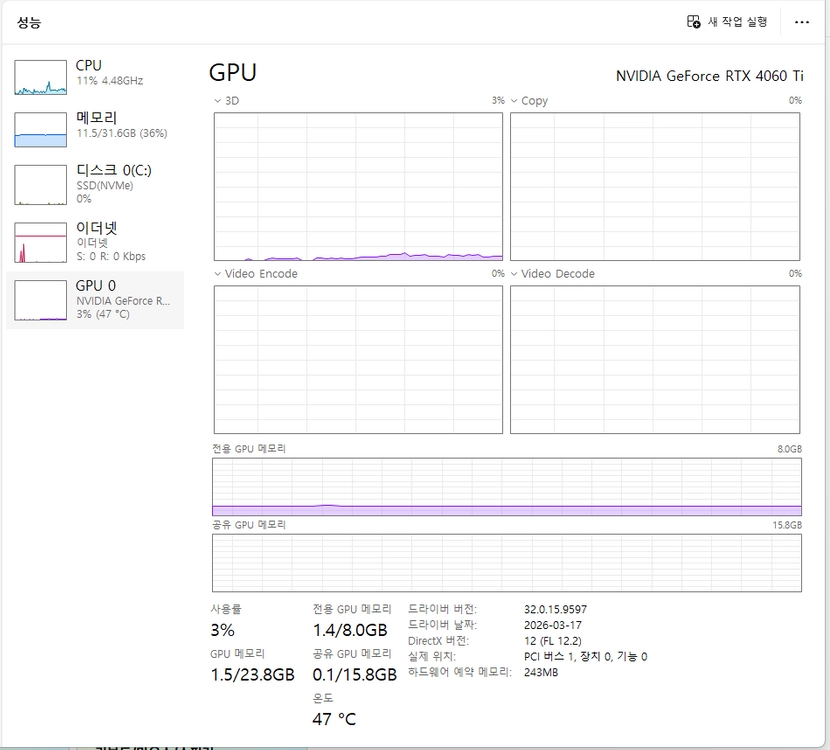This screenshot has height=750, width=830.
Task: Click the S: 0 R: 0 Kbps reading
Action: 111,256
